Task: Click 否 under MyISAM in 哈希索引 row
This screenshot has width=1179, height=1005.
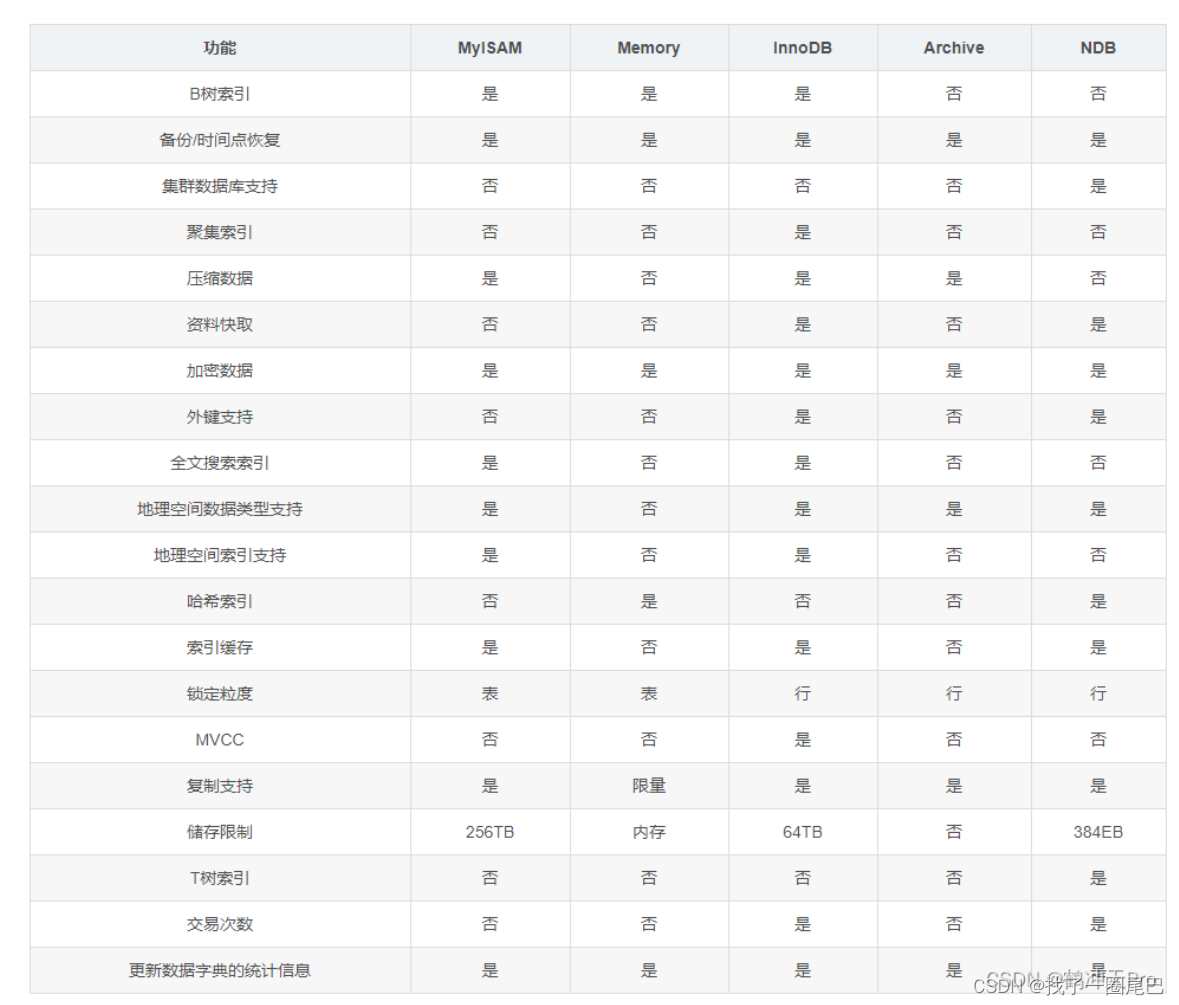Action: point(489,601)
